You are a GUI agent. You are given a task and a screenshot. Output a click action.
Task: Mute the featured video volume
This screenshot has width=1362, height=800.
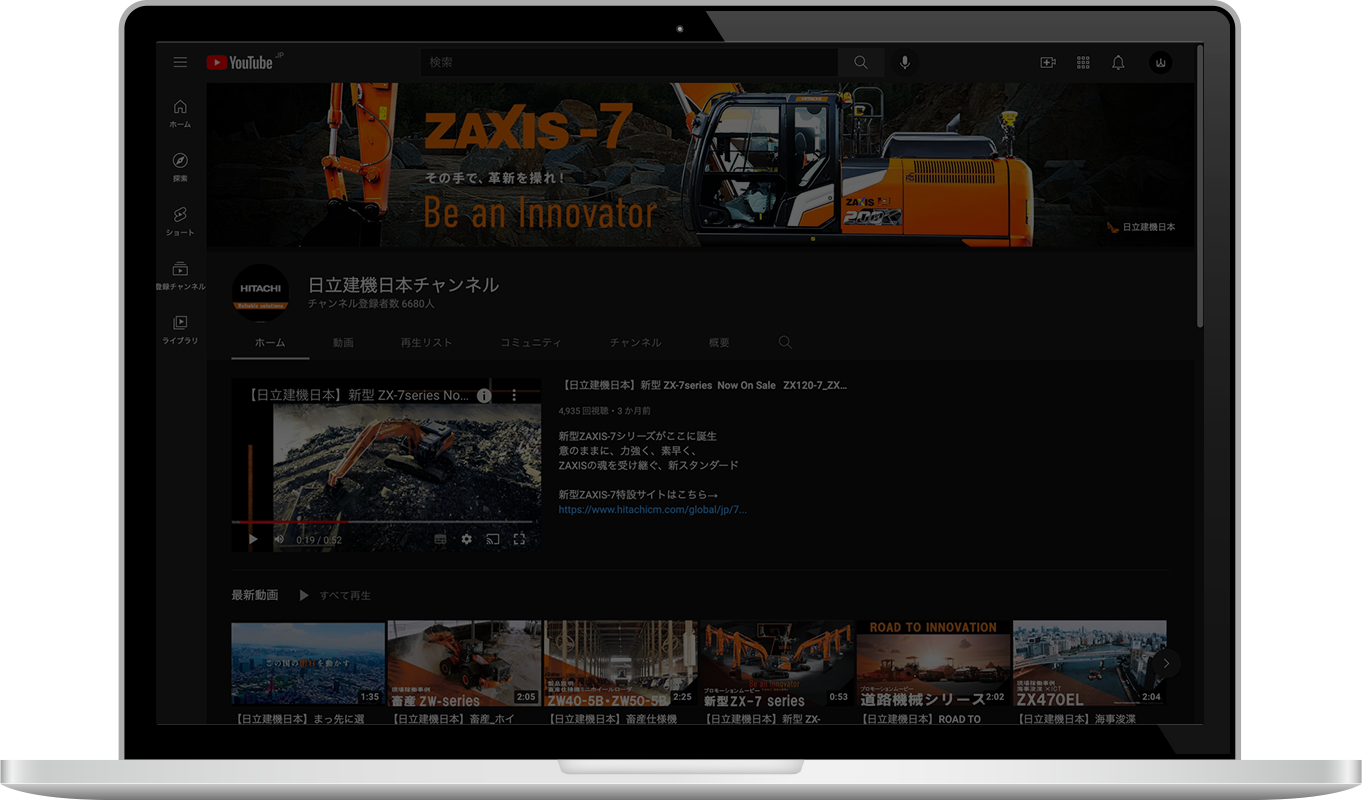279,539
